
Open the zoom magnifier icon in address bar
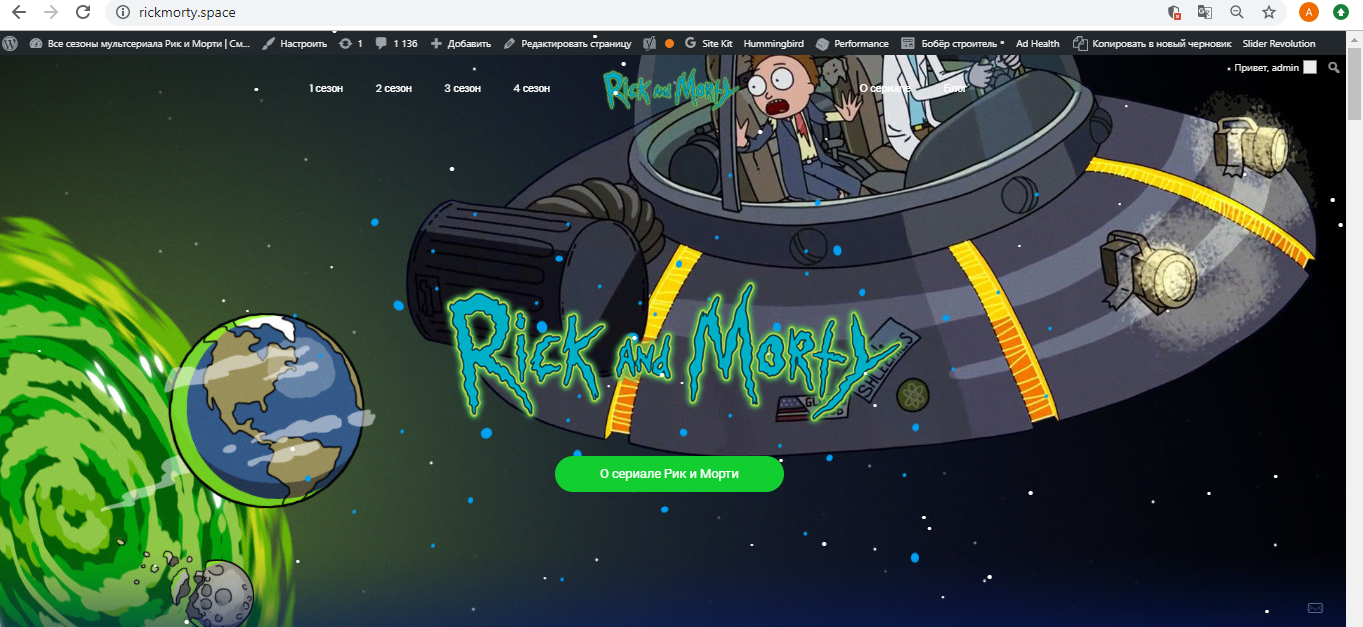tap(1237, 12)
